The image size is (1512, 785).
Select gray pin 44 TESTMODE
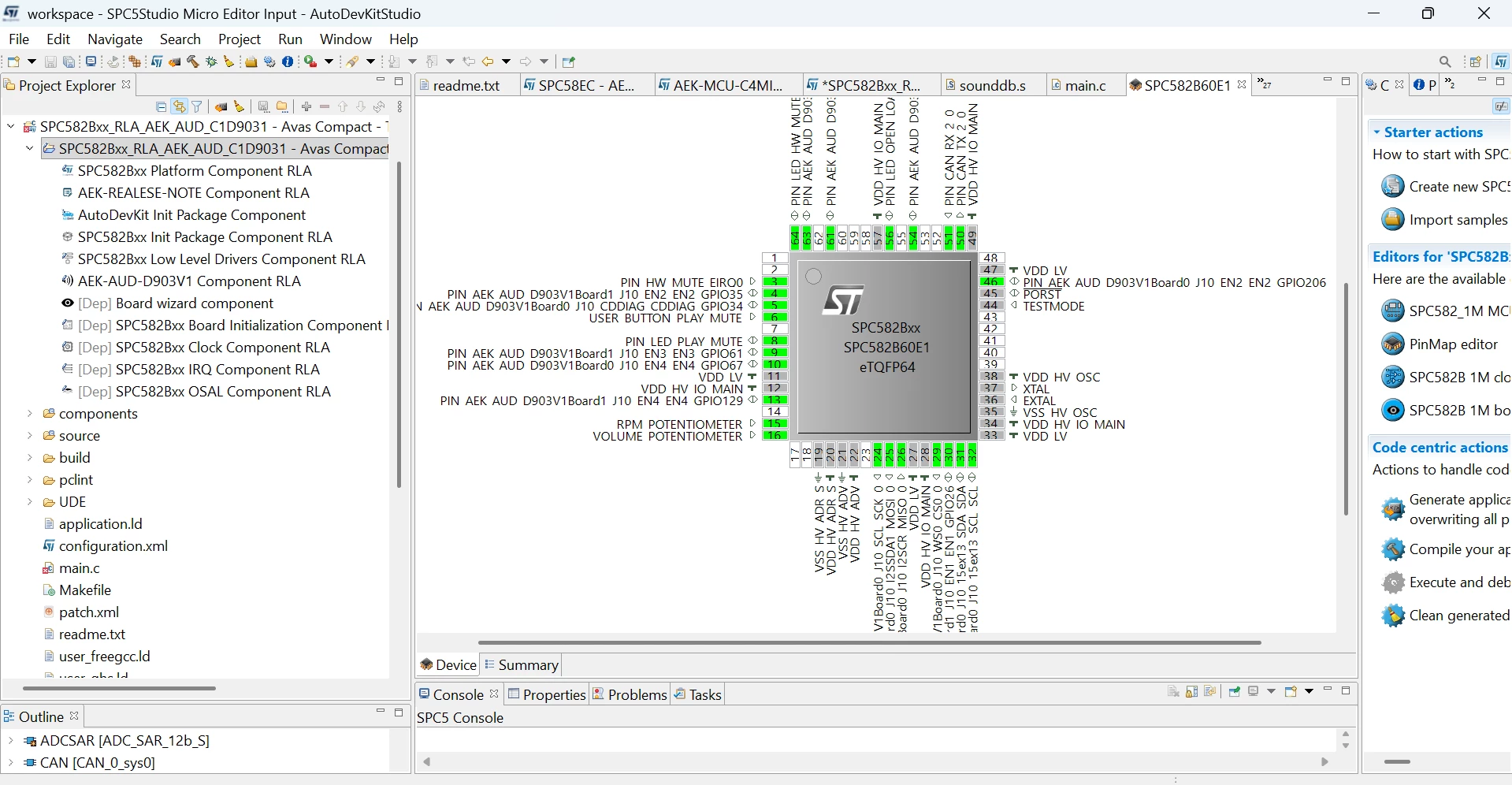coord(991,306)
